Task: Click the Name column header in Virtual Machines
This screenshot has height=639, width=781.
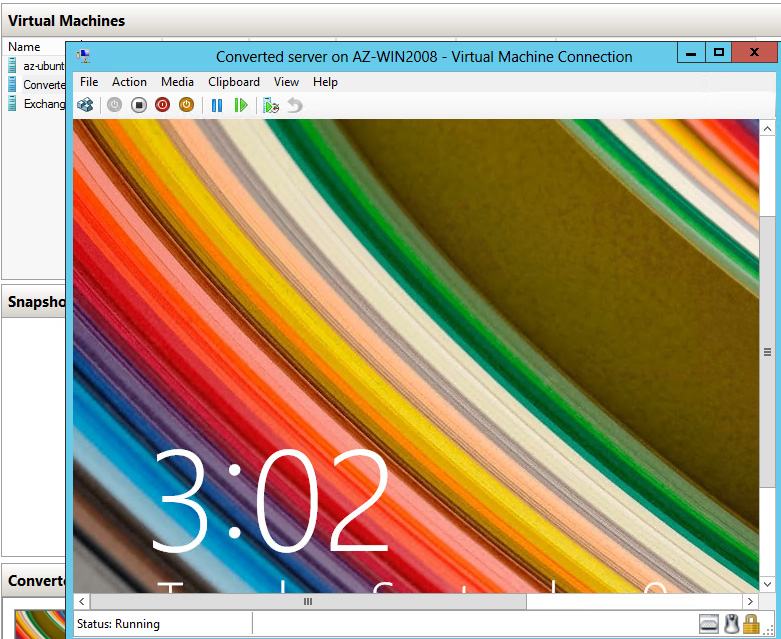Action: click(x=24, y=47)
